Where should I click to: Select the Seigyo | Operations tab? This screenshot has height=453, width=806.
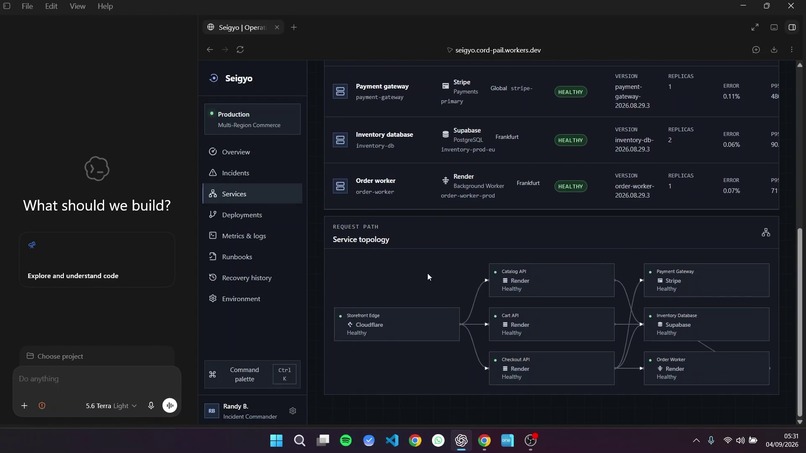click(x=242, y=27)
